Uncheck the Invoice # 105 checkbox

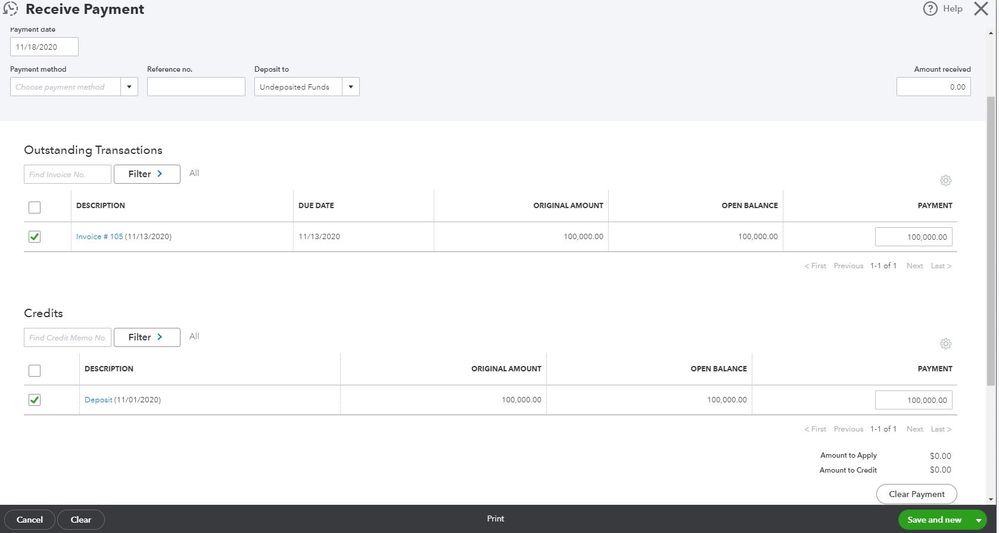point(34,237)
